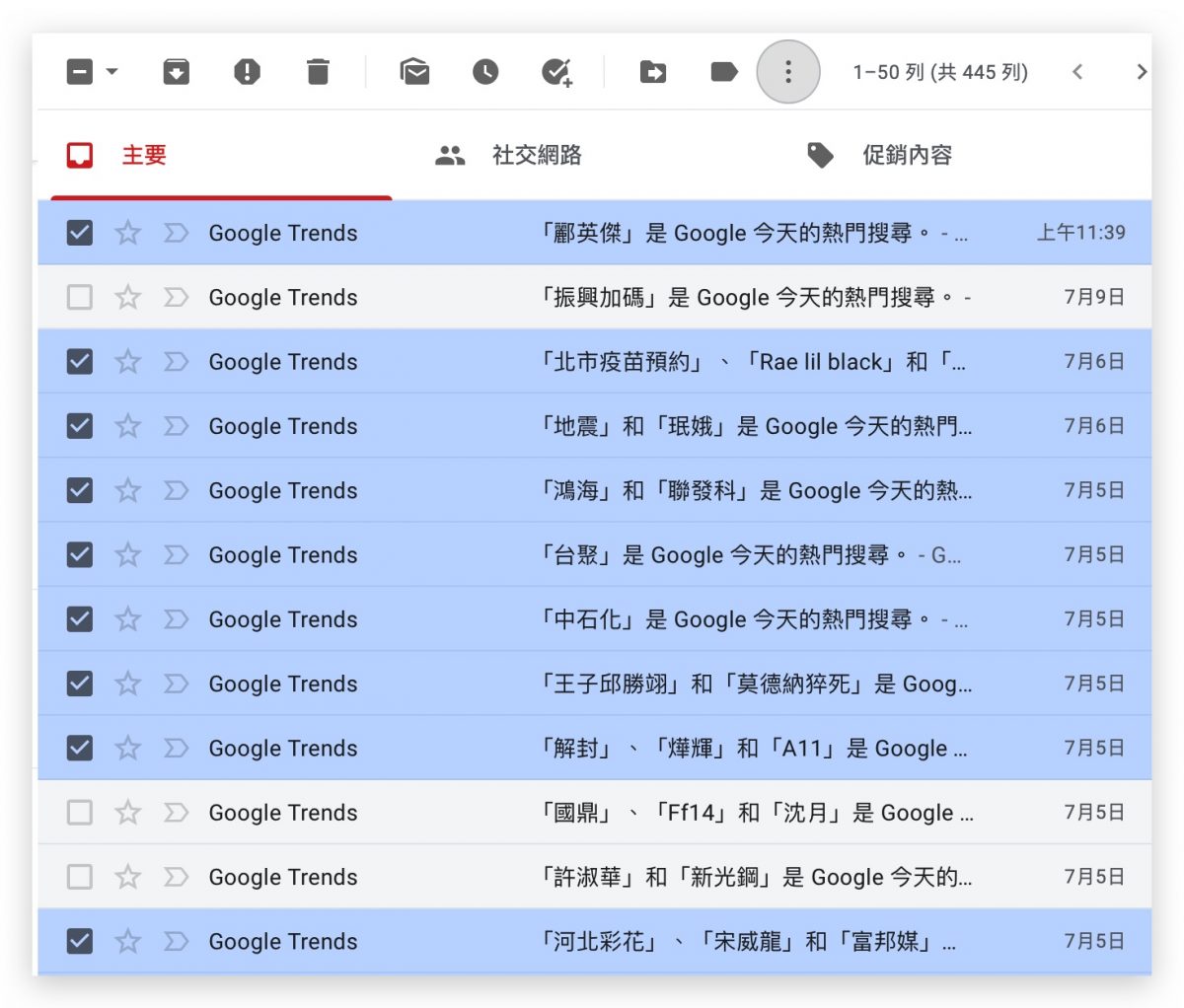Image resolution: width=1184 pixels, height=1008 pixels.
Task: Click the 上午11:39 timestamp
Action: [1080, 233]
